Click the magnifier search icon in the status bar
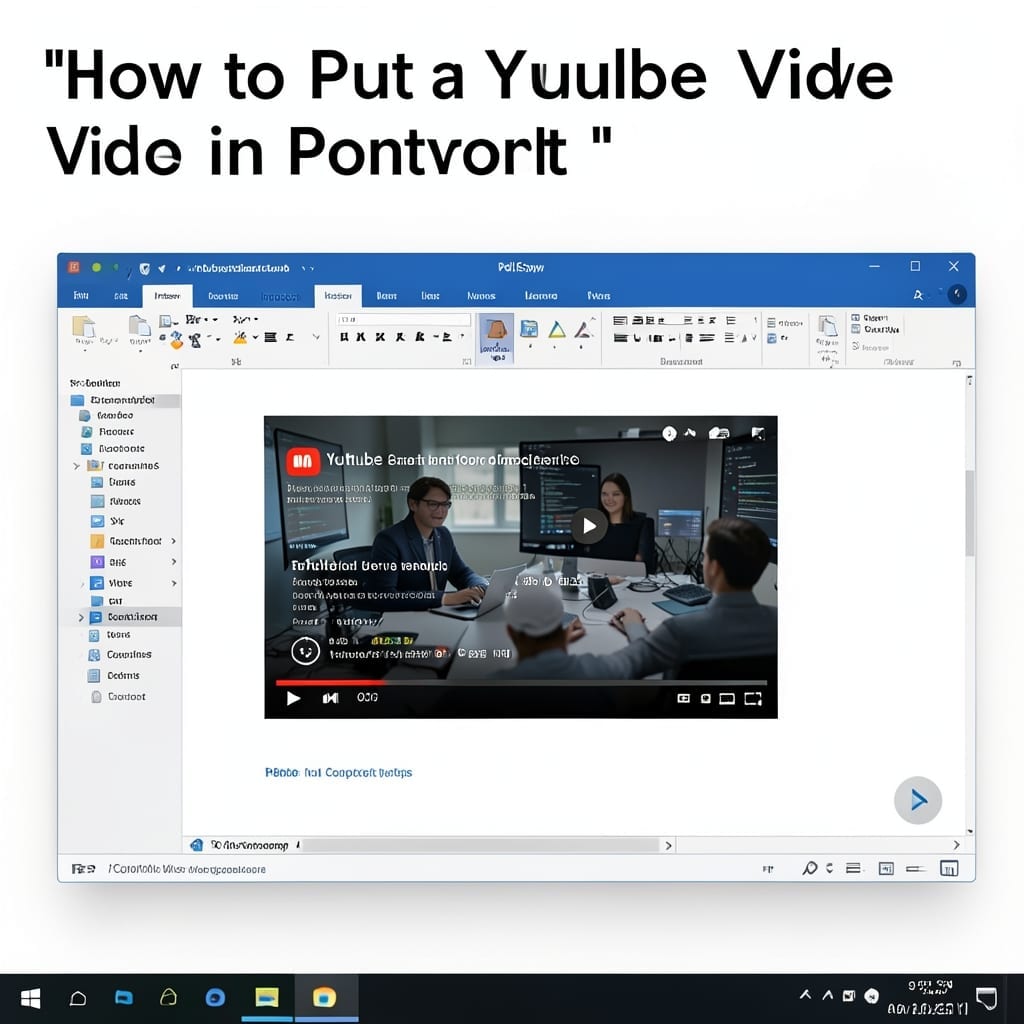 [x=809, y=868]
